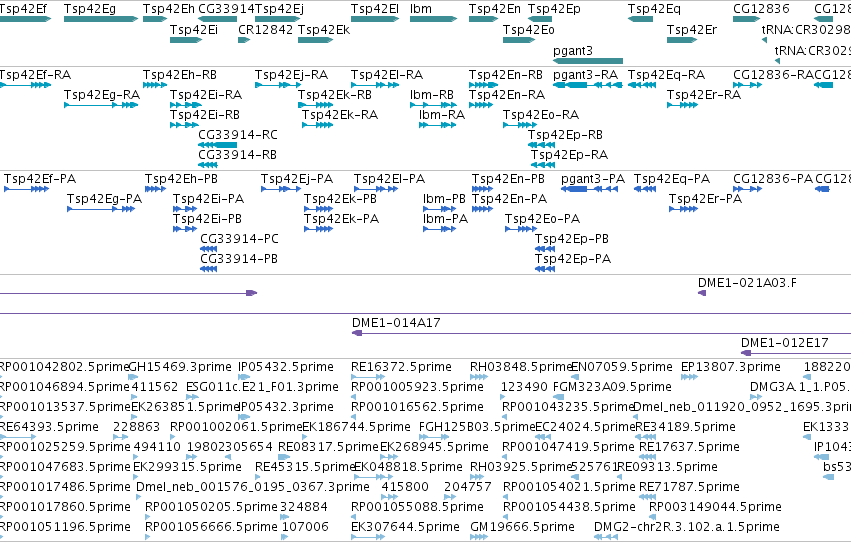Screen dimensions: 851x542
Task: Select the Tsp42Ei-RB transcript
Action: tap(184, 125)
